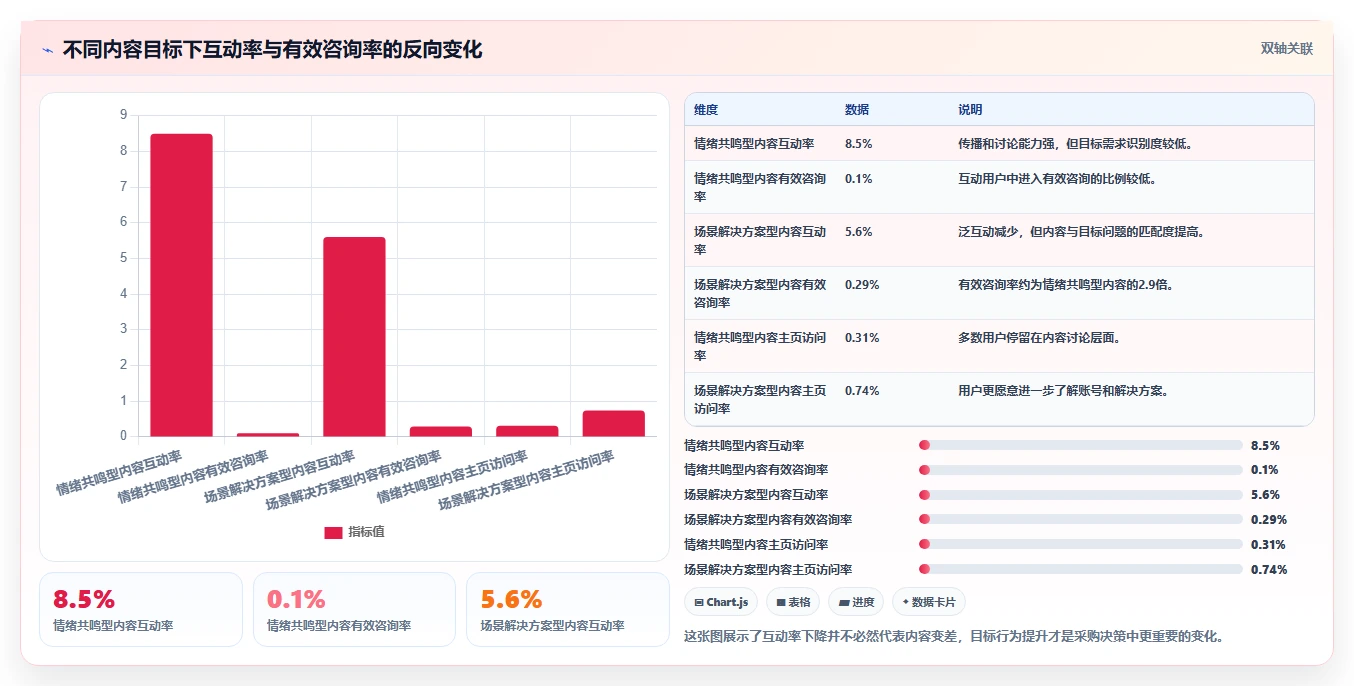Click y-axis label 9 on the chart
The width and height of the screenshot is (1354, 686).
(123, 115)
